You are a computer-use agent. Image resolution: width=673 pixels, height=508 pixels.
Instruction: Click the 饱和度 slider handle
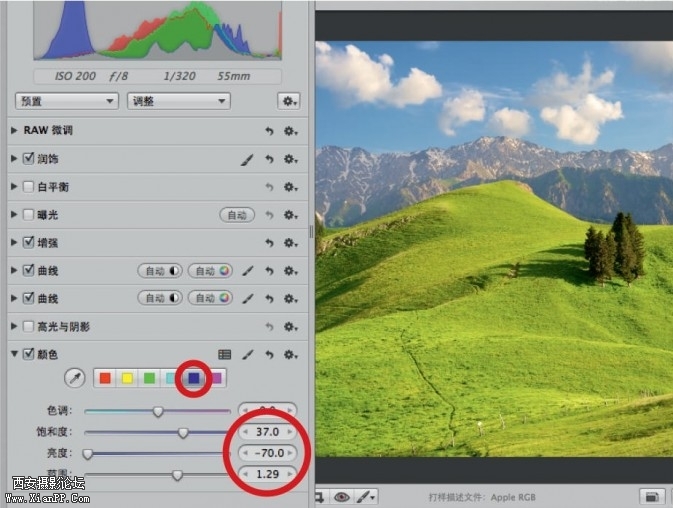(183, 432)
